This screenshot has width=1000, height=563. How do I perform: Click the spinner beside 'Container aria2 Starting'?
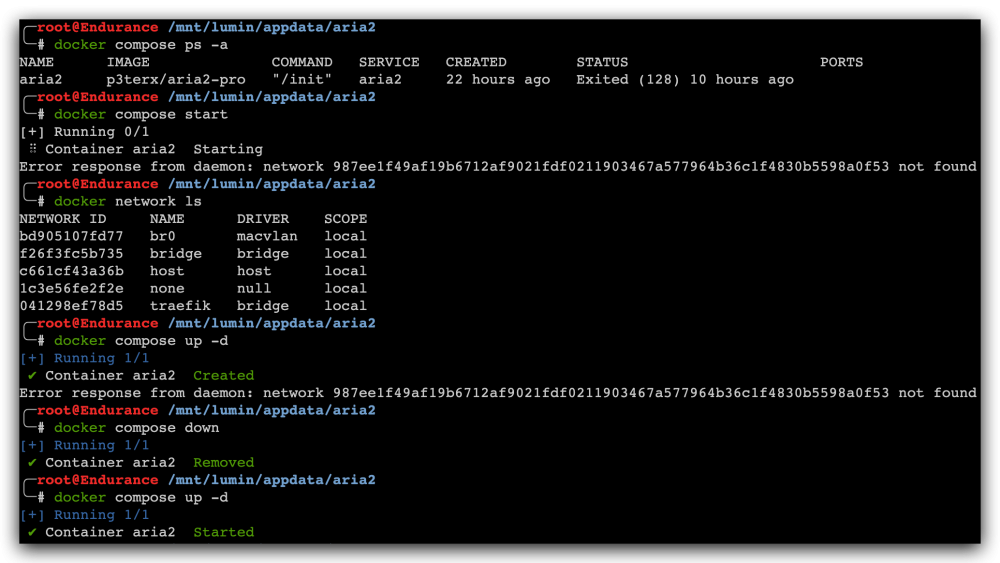click(33, 149)
